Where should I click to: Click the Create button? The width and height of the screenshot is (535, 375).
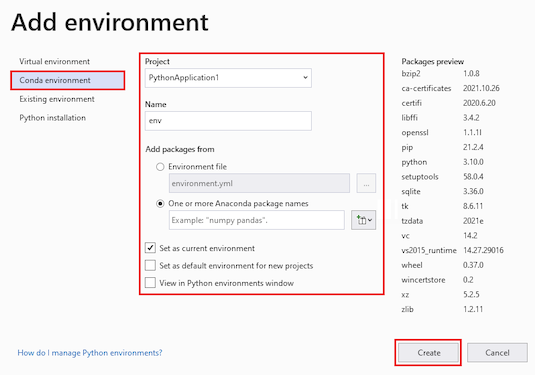click(x=429, y=352)
